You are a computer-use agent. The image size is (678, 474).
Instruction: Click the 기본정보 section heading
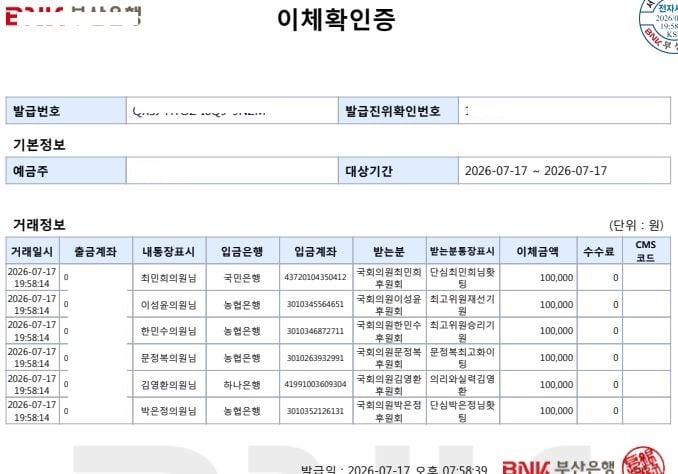click(39, 144)
